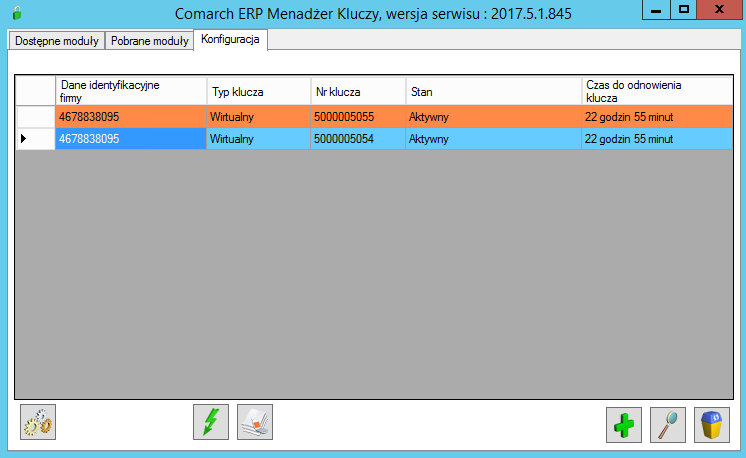Screen dimensions: 746x458
Task: Open the gears settings icon button
Action: point(38,422)
